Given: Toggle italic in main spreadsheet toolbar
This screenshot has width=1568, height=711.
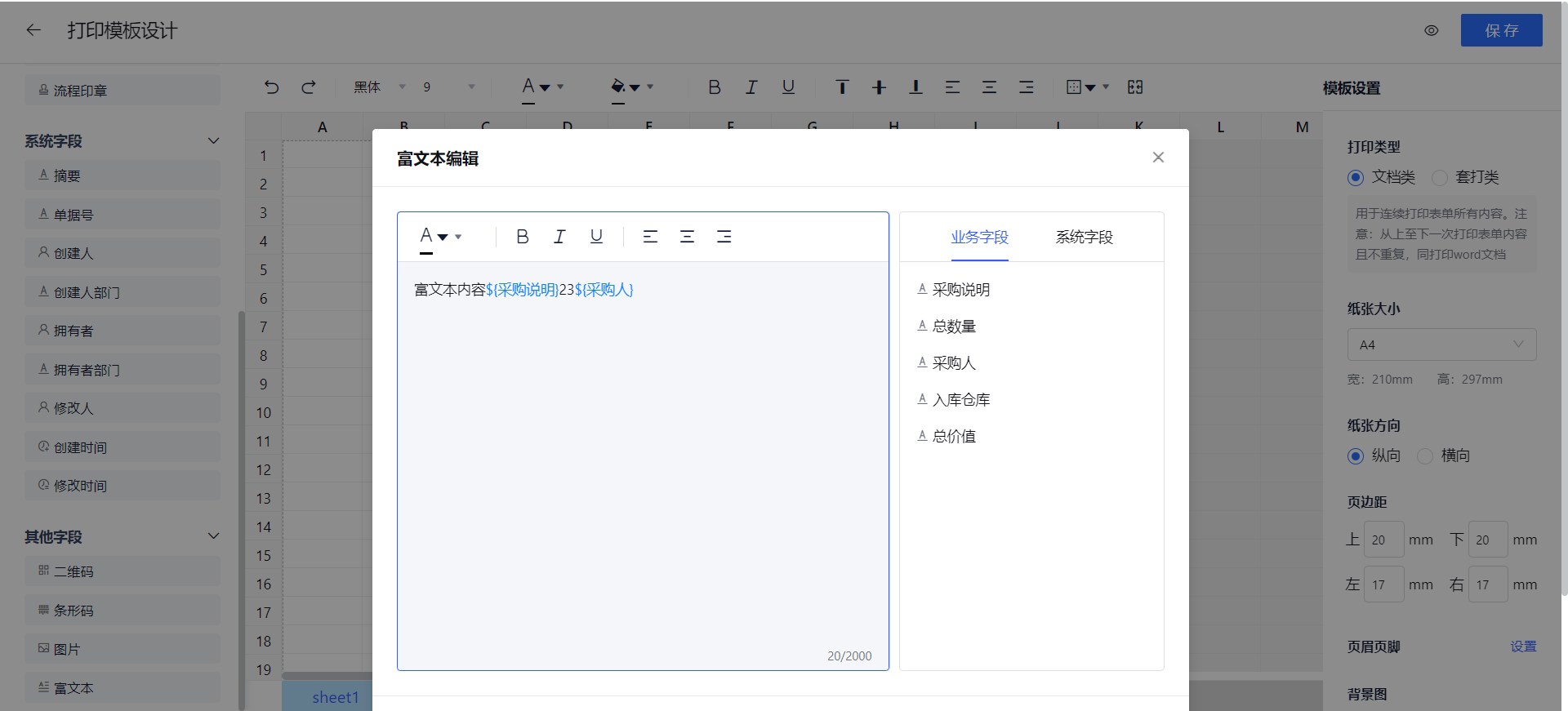Looking at the screenshot, I should pyautogui.click(x=751, y=87).
